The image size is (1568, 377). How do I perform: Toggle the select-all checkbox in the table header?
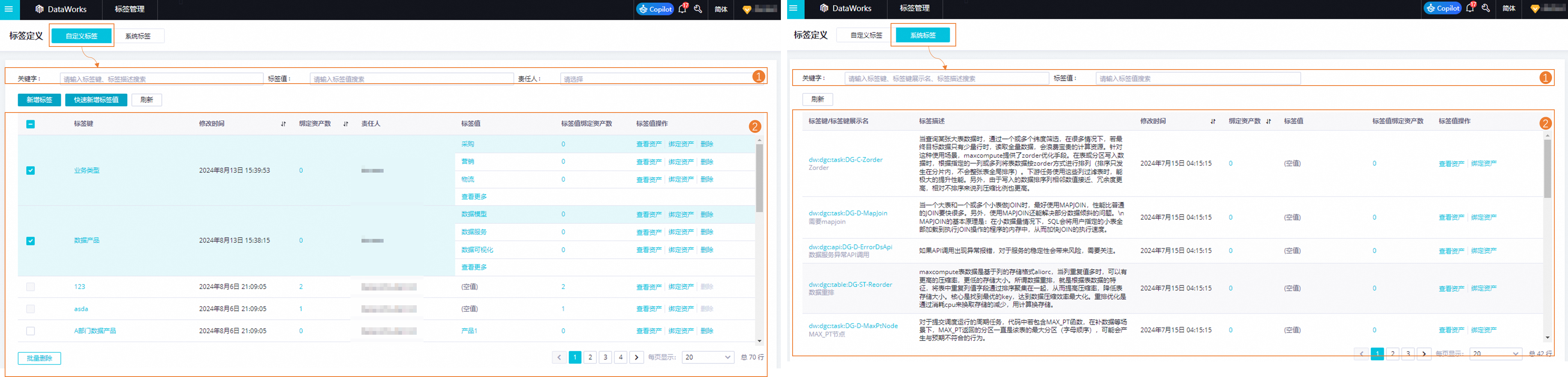(30, 124)
